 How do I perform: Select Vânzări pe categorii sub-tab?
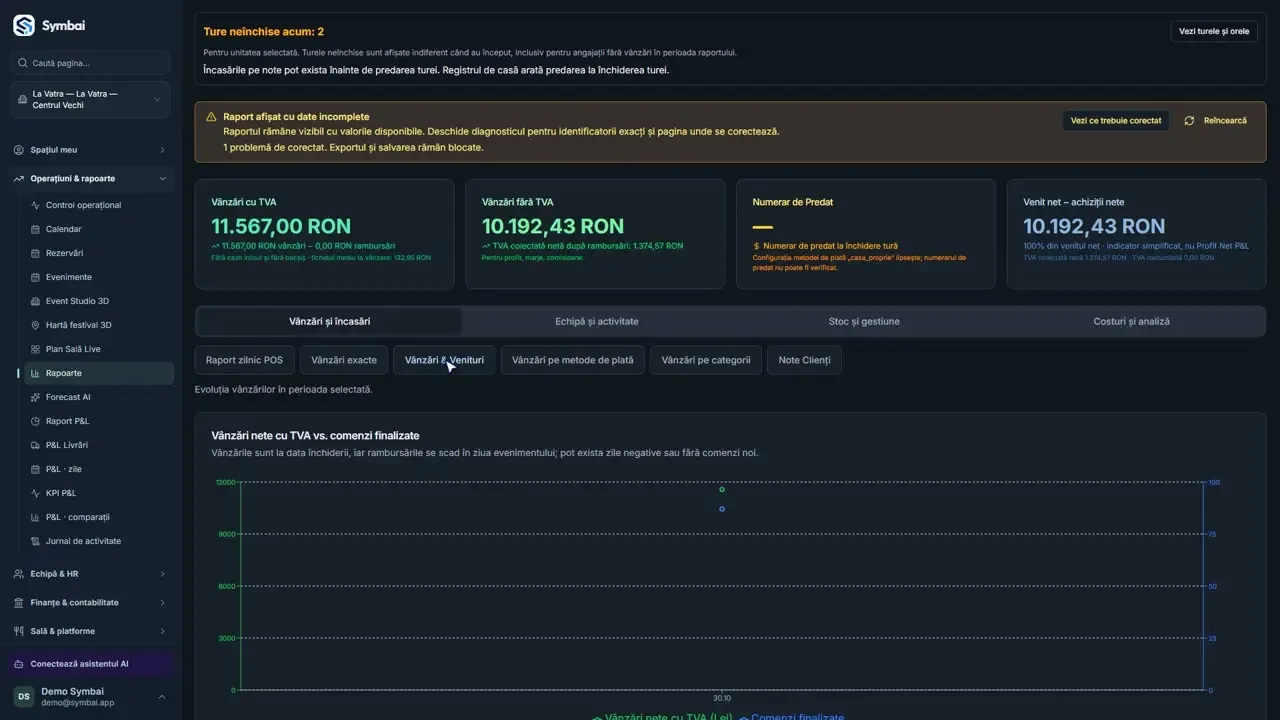coord(706,360)
